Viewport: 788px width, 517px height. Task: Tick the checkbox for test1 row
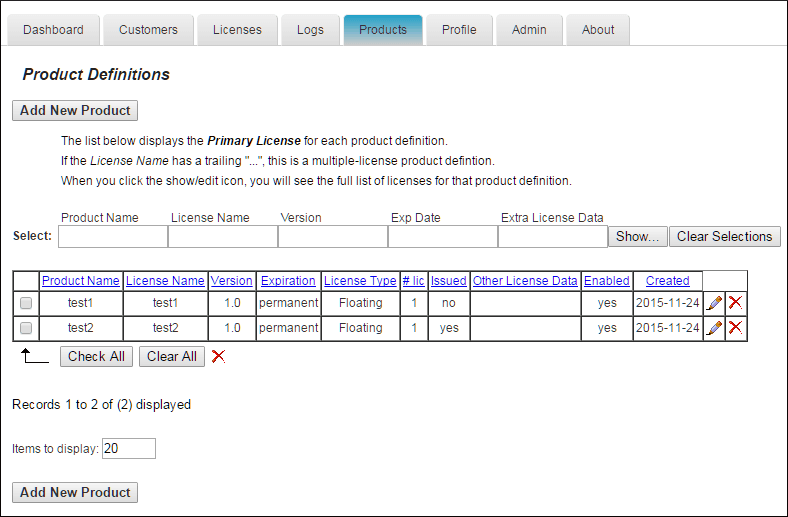(26, 302)
